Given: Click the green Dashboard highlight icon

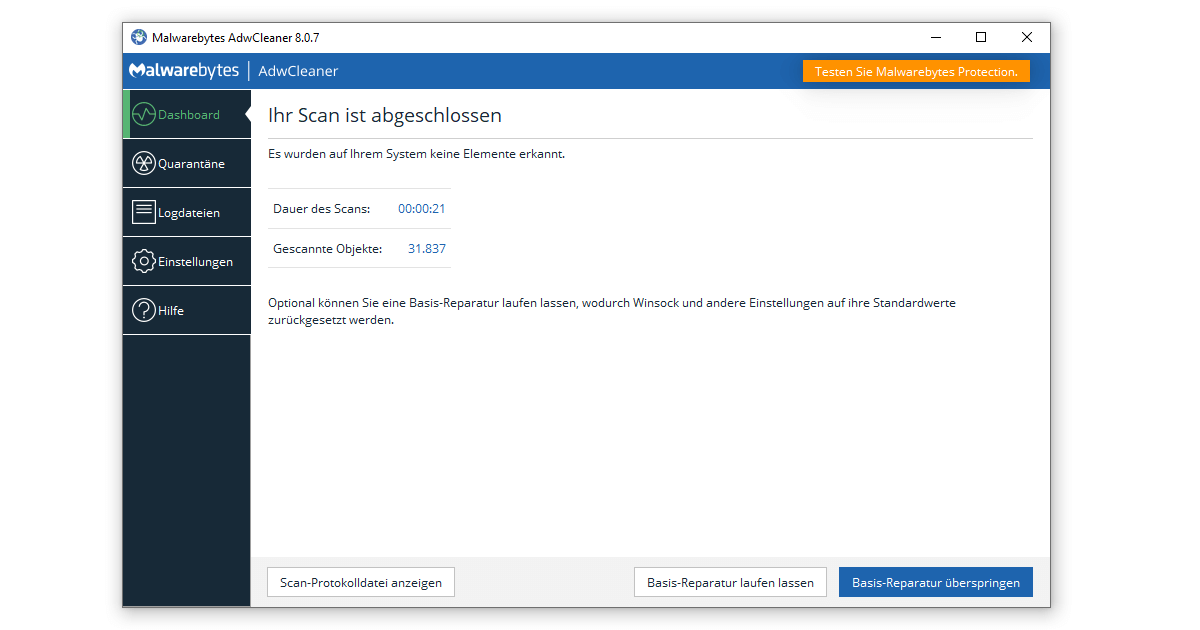Looking at the screenshot, I should [143, 114].
